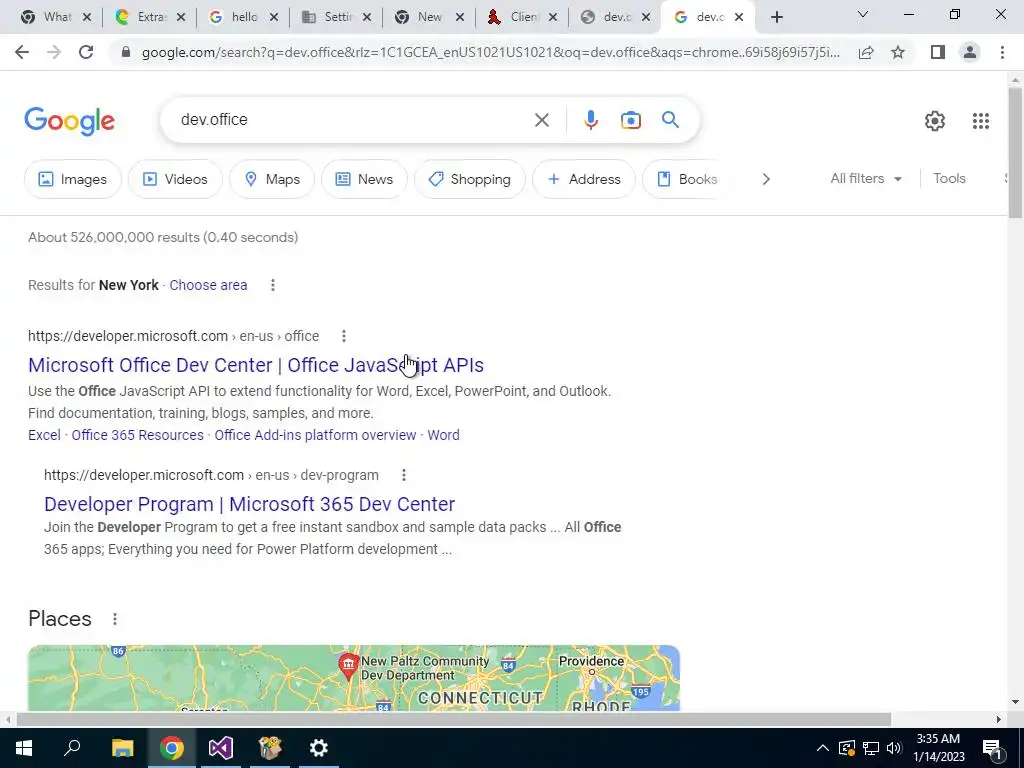Open Tools options
Viewport: 1024px width, 768px height.
[x=949, y=178]
